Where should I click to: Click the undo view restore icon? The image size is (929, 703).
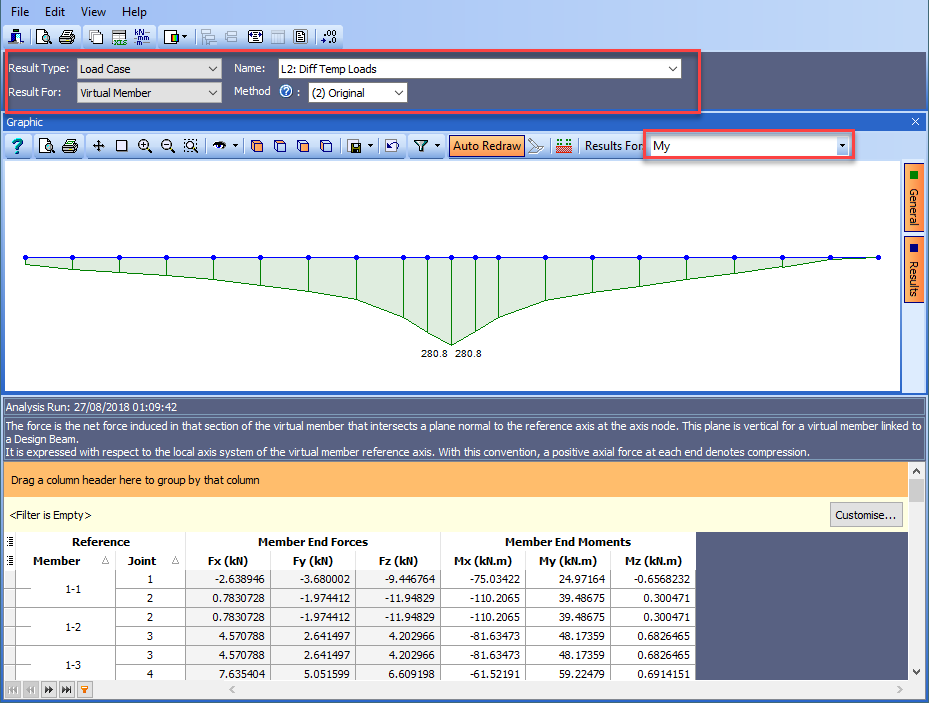click(392, 146)
